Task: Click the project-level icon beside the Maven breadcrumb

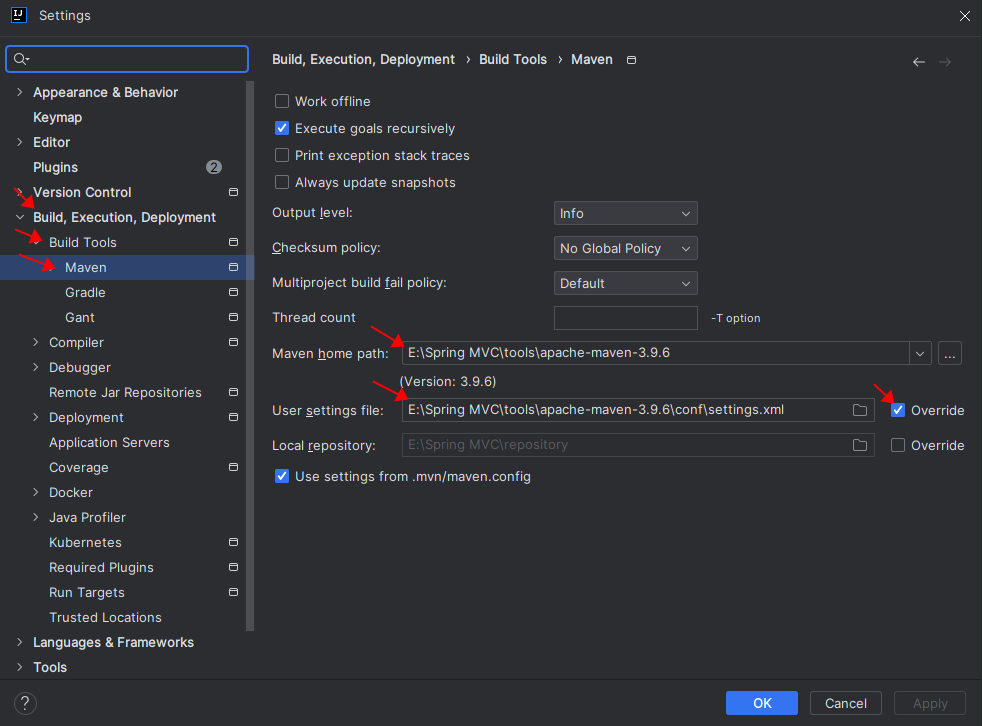Action: click(x=631, y=60)
